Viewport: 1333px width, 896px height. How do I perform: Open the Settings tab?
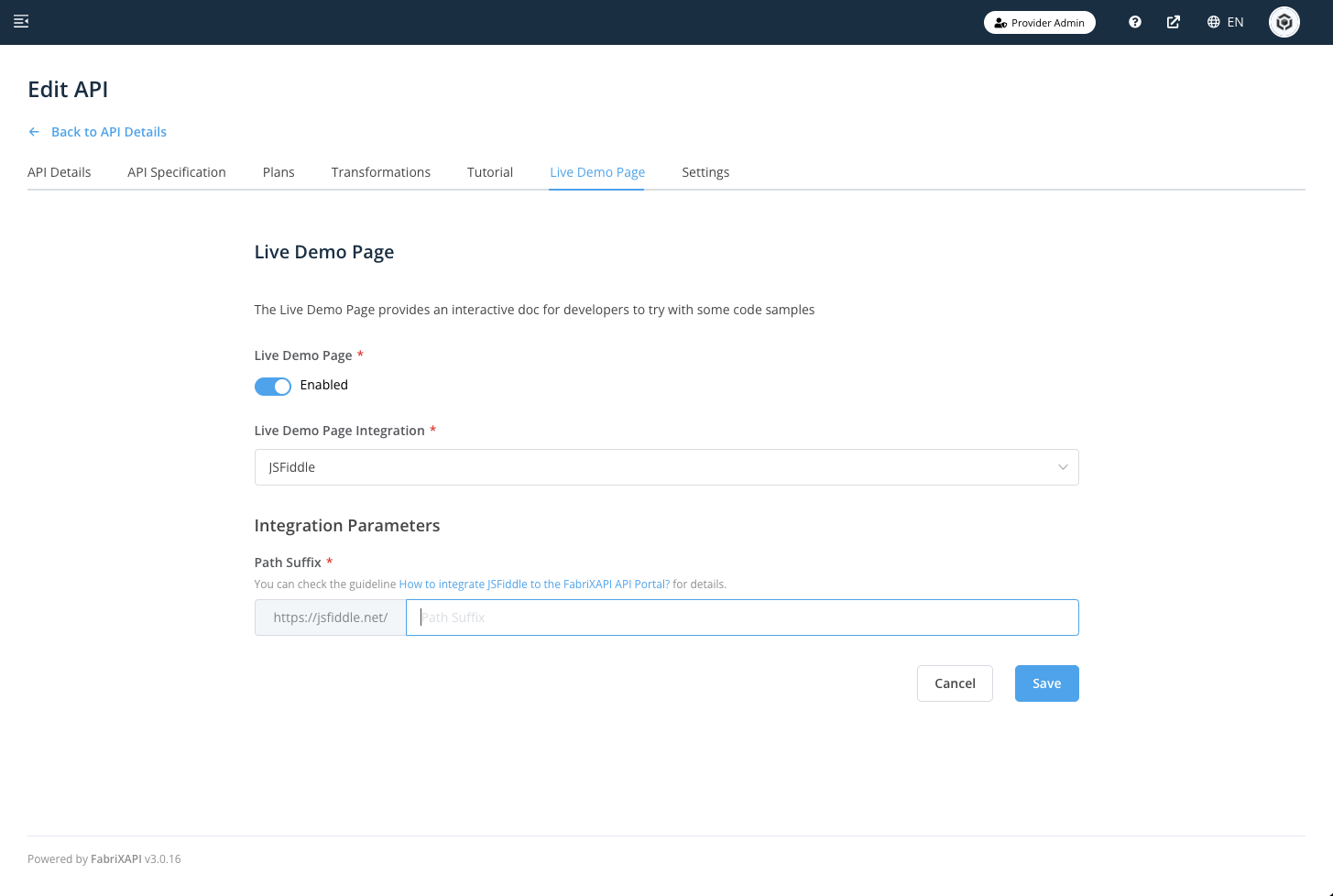[x=705, y=172]
